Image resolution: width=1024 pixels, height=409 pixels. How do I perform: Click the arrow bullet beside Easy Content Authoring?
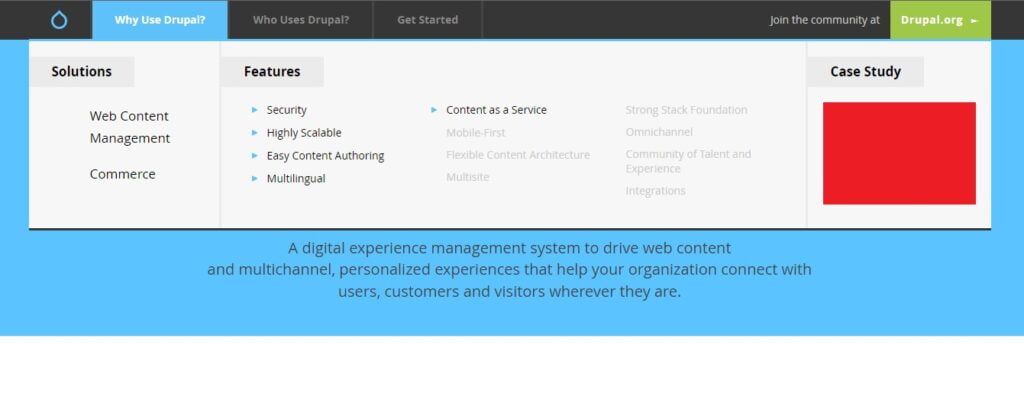[x=255, y=155]
